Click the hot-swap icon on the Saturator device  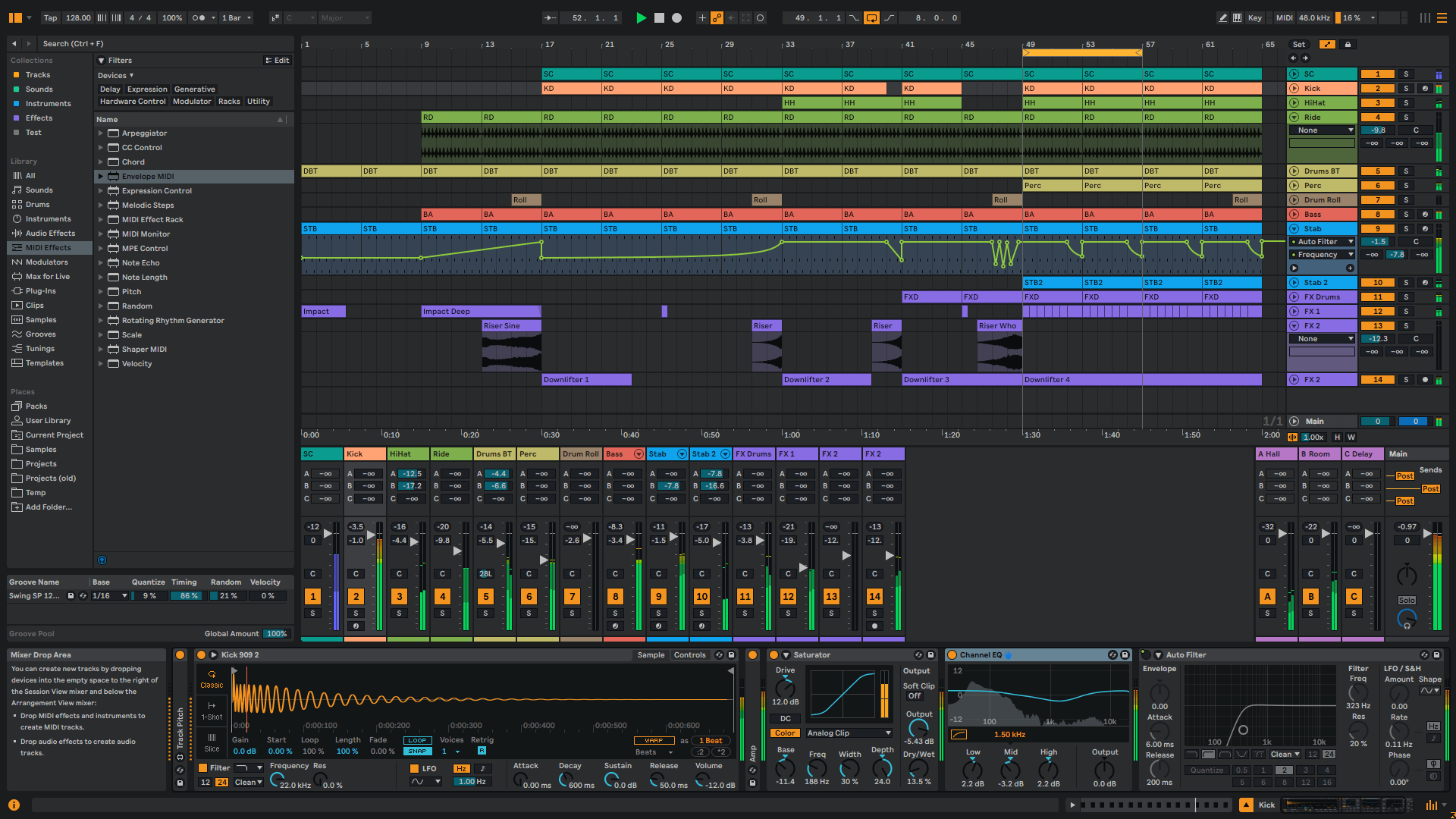[x=918, y=654]
